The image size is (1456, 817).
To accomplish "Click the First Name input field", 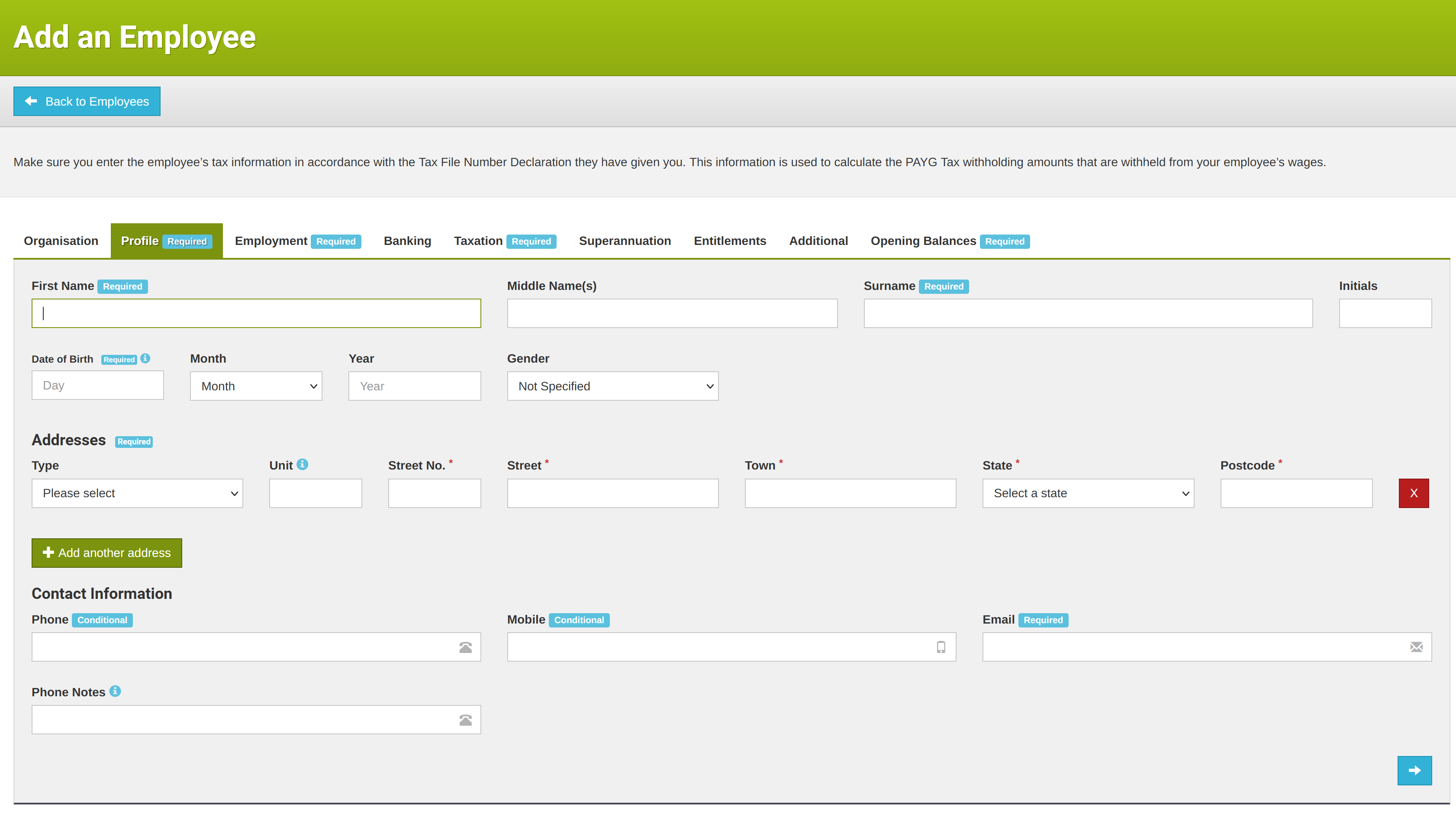I will pyautogui.click(x=255, y=313).
